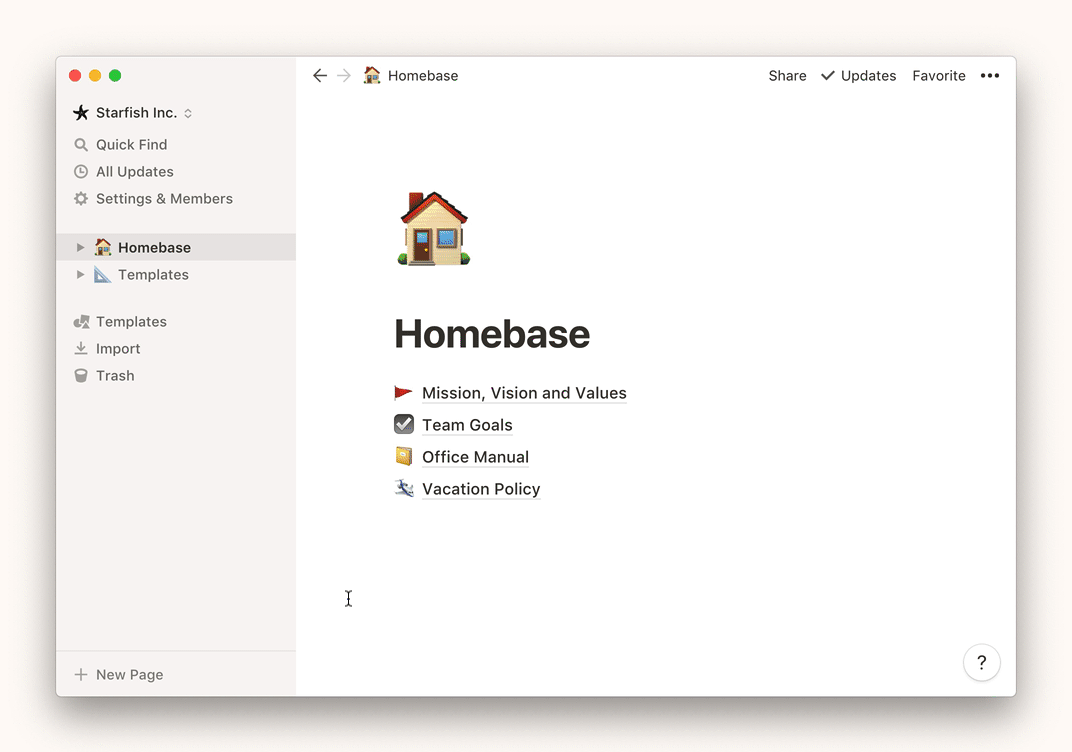1072x752 pixels.
Task: Click the Trash bin icon in sidebar
Action: pos(81,376)
